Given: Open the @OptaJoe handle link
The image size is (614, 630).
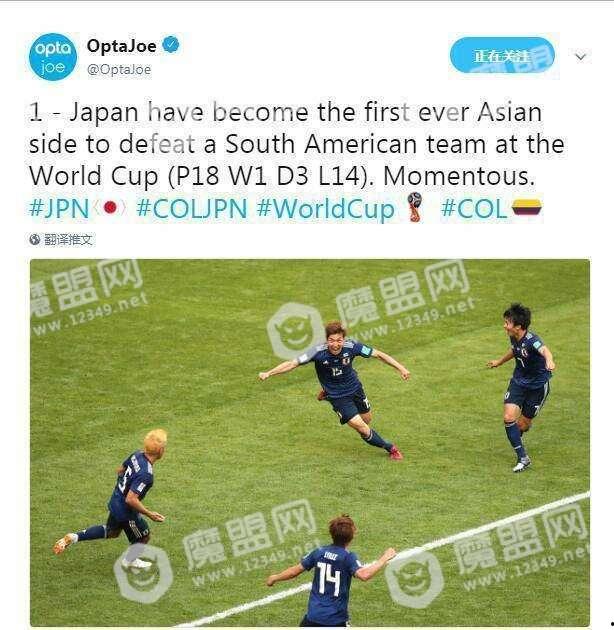Looking at the screenshot, I should coord(119,70).
